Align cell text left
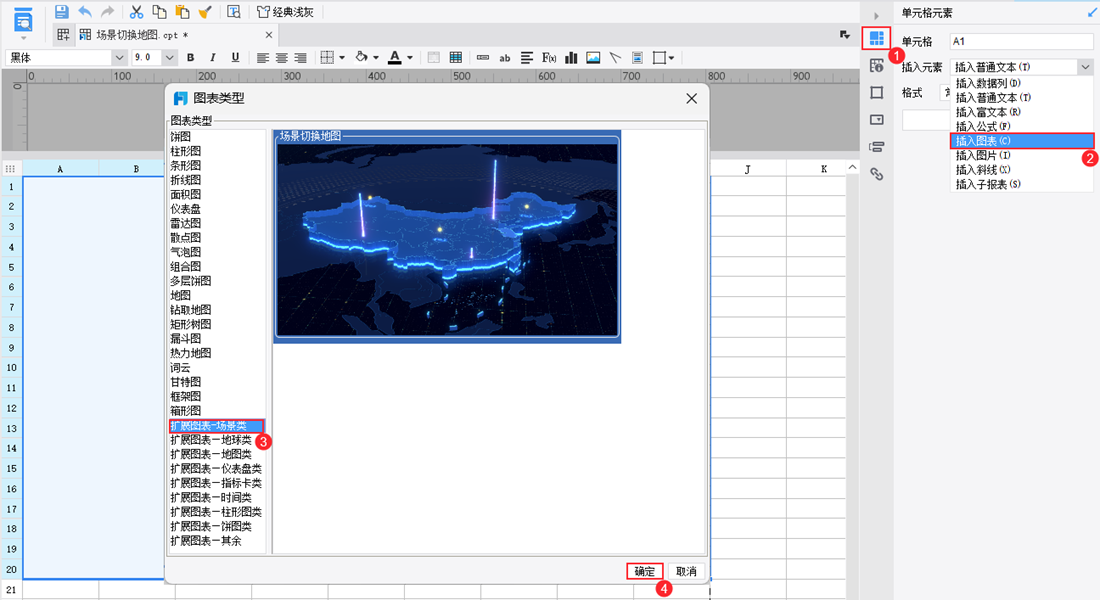 coord(262,58)
